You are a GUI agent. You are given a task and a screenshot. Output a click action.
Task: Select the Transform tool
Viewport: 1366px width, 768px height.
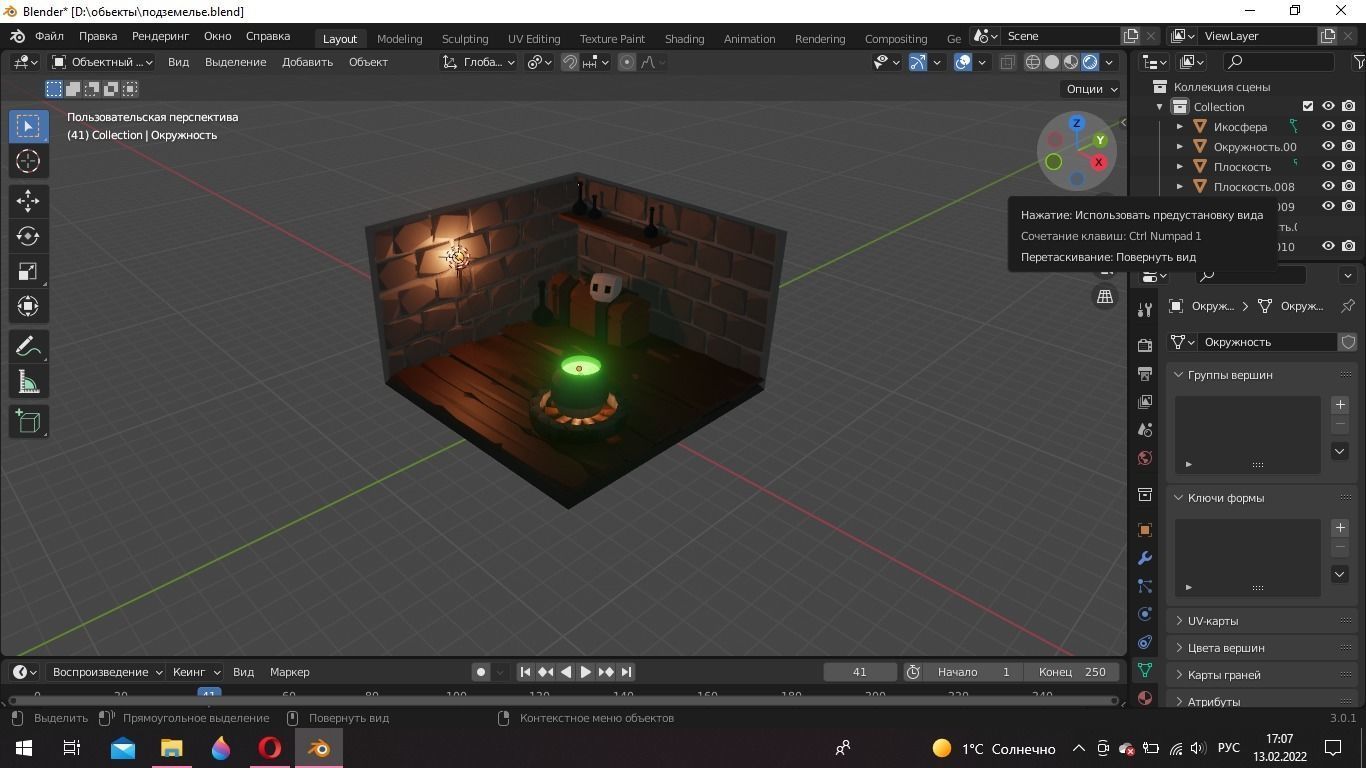click(x=28, y=306)
